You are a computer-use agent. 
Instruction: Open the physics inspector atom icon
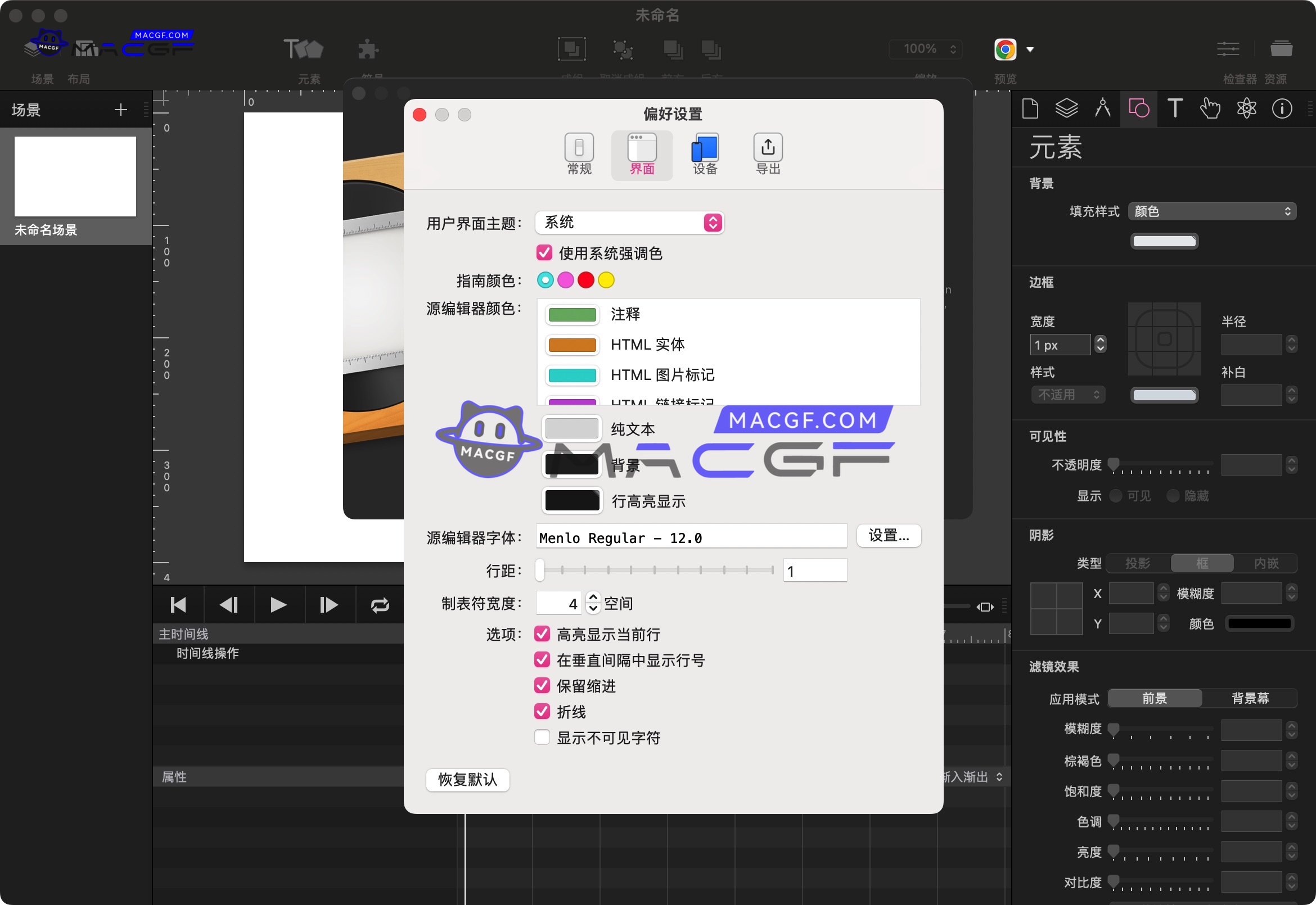(x=1246, y=108)
